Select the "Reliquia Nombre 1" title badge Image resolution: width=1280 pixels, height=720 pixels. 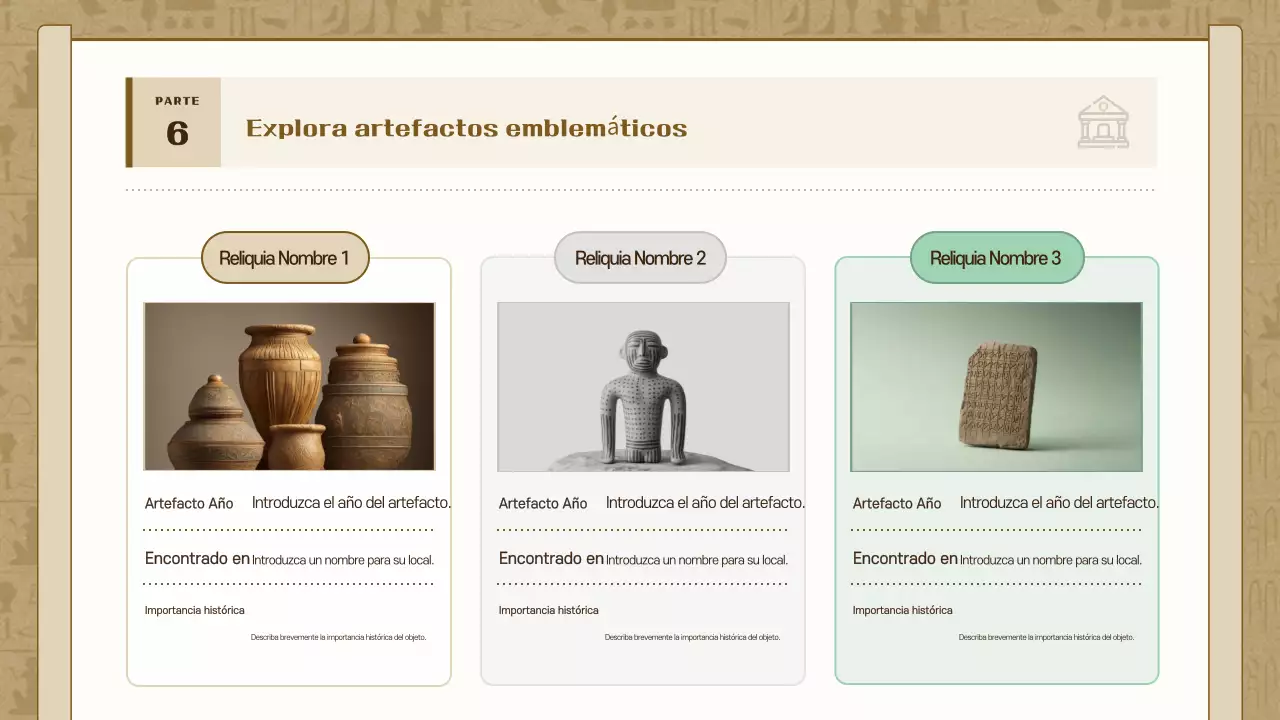point(284,257)
